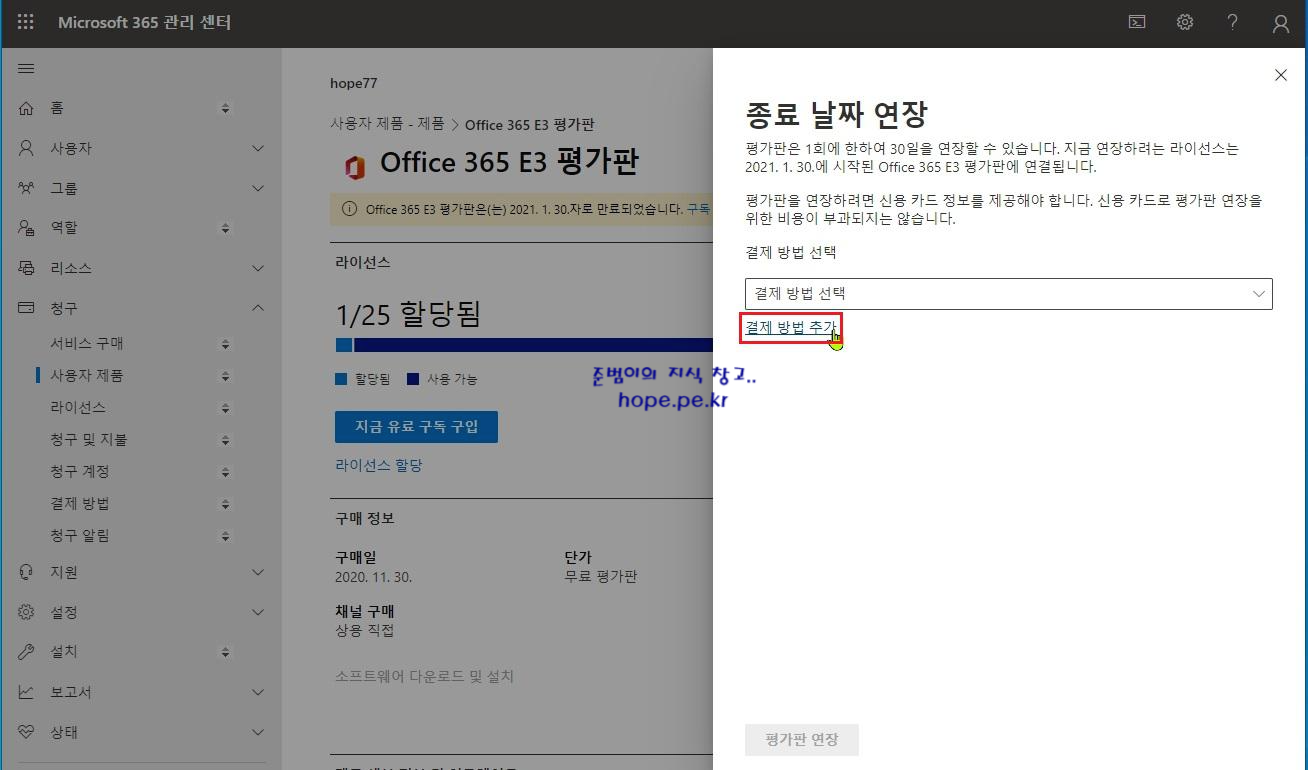This screenshot has width=1308, height=770.
Task: Open 결제 방법 in sidebar
Action: pos(80,504)
